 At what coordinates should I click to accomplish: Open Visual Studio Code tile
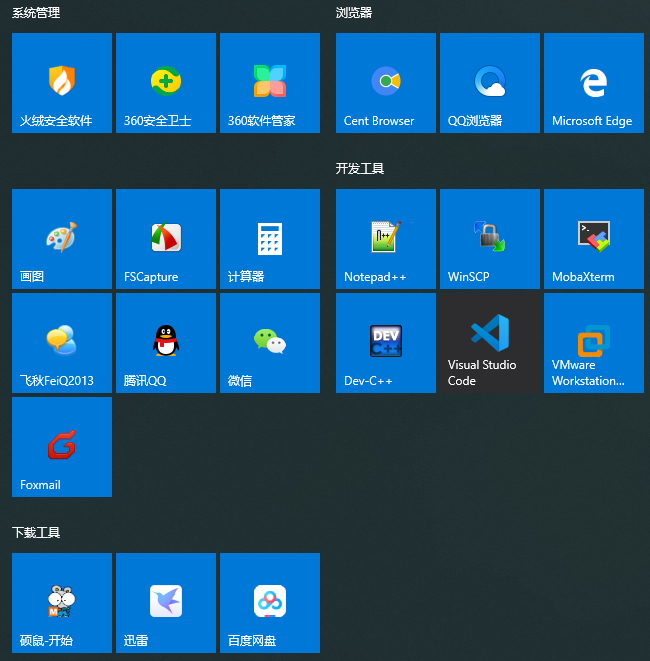[x=490, y=343]
